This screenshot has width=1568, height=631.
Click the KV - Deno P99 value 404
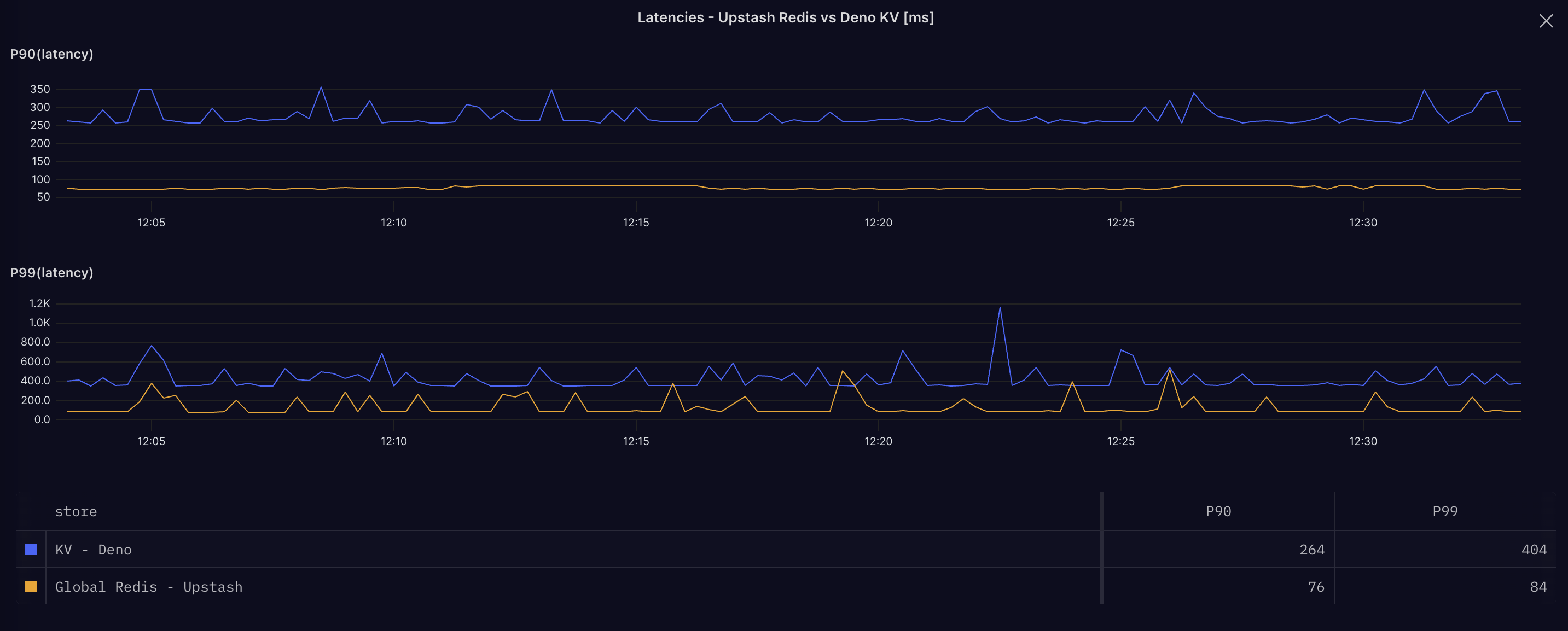pos(1534,550)
